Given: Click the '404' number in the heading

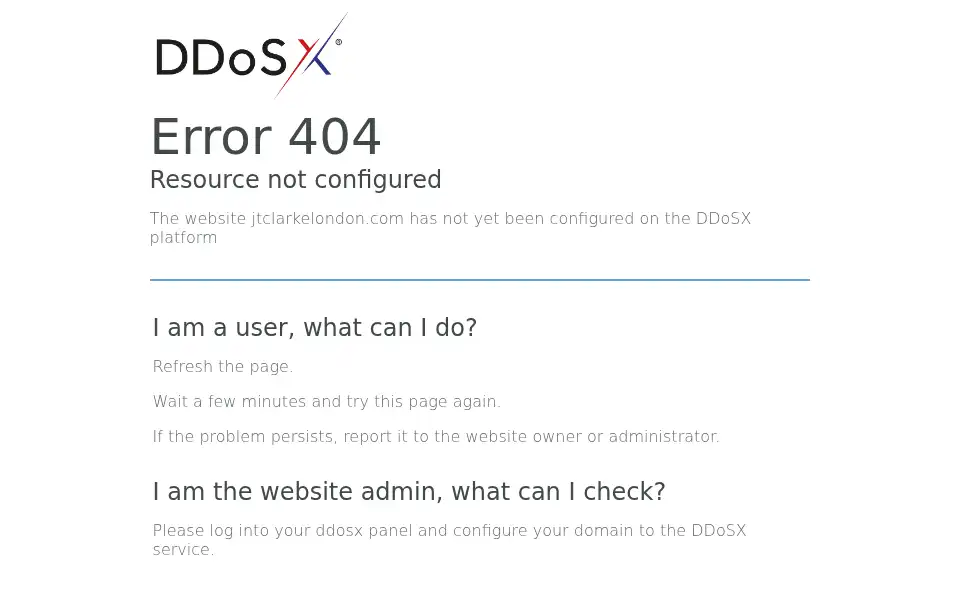Looking at the screenshot, I should click(335, 137).
